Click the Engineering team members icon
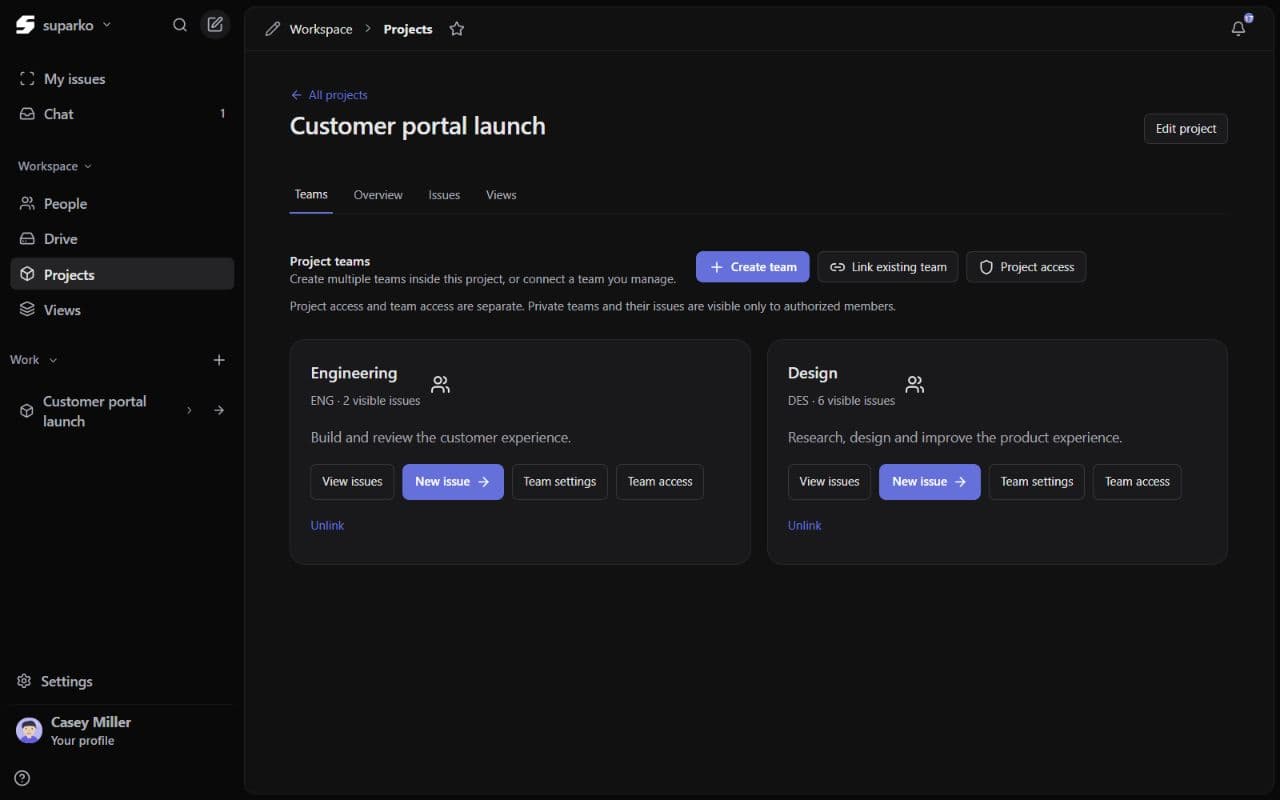This screenshot has width=1280, height=800. click(440, 384)
